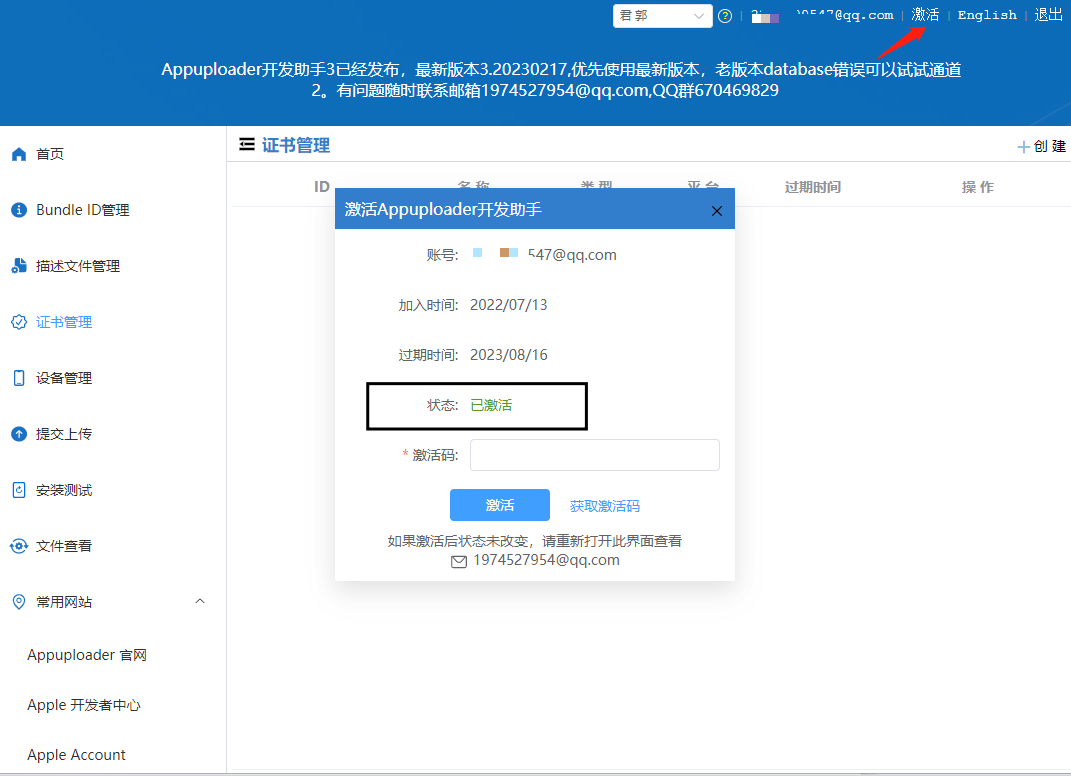Click the ID column header
This screenshot has height=776, width=1071.
click(x=322, y=187)
